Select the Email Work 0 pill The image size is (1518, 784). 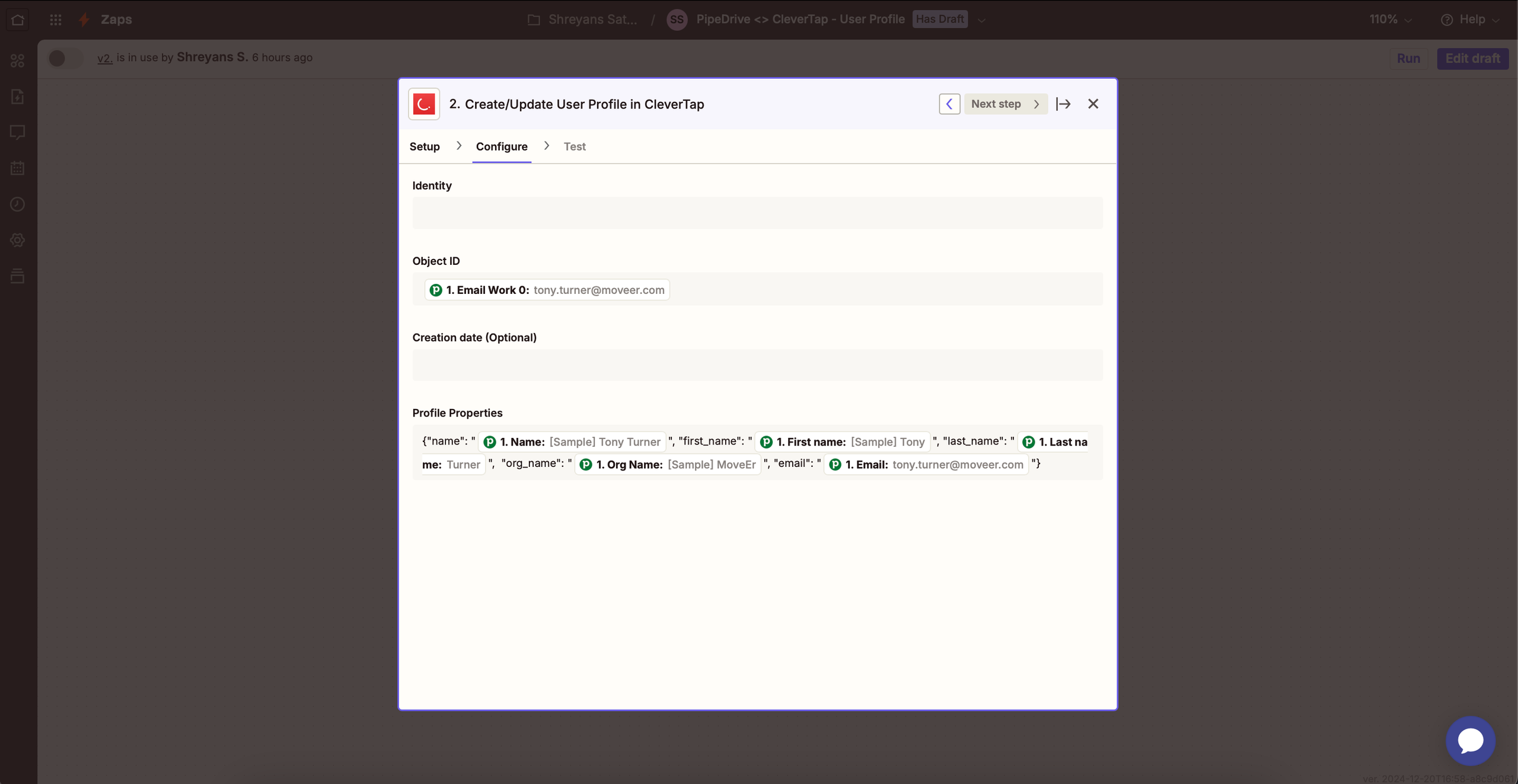pyautogui.click(x=547, y=290)
